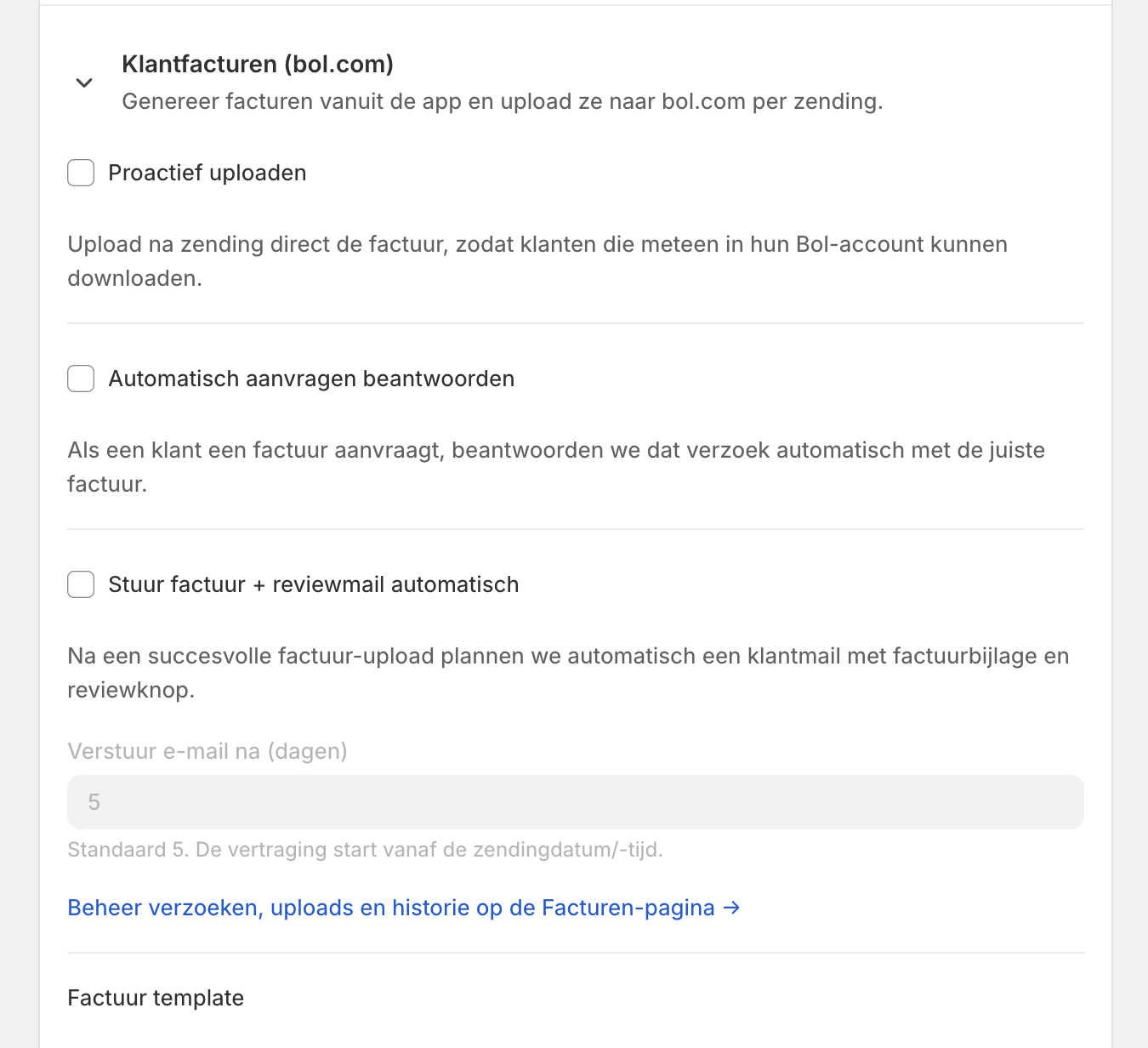The width and height of the screenshot is (1148, 1048).
Task: Click the Genereer facturen vanuit de app subtitle
Action: point(502,101)
